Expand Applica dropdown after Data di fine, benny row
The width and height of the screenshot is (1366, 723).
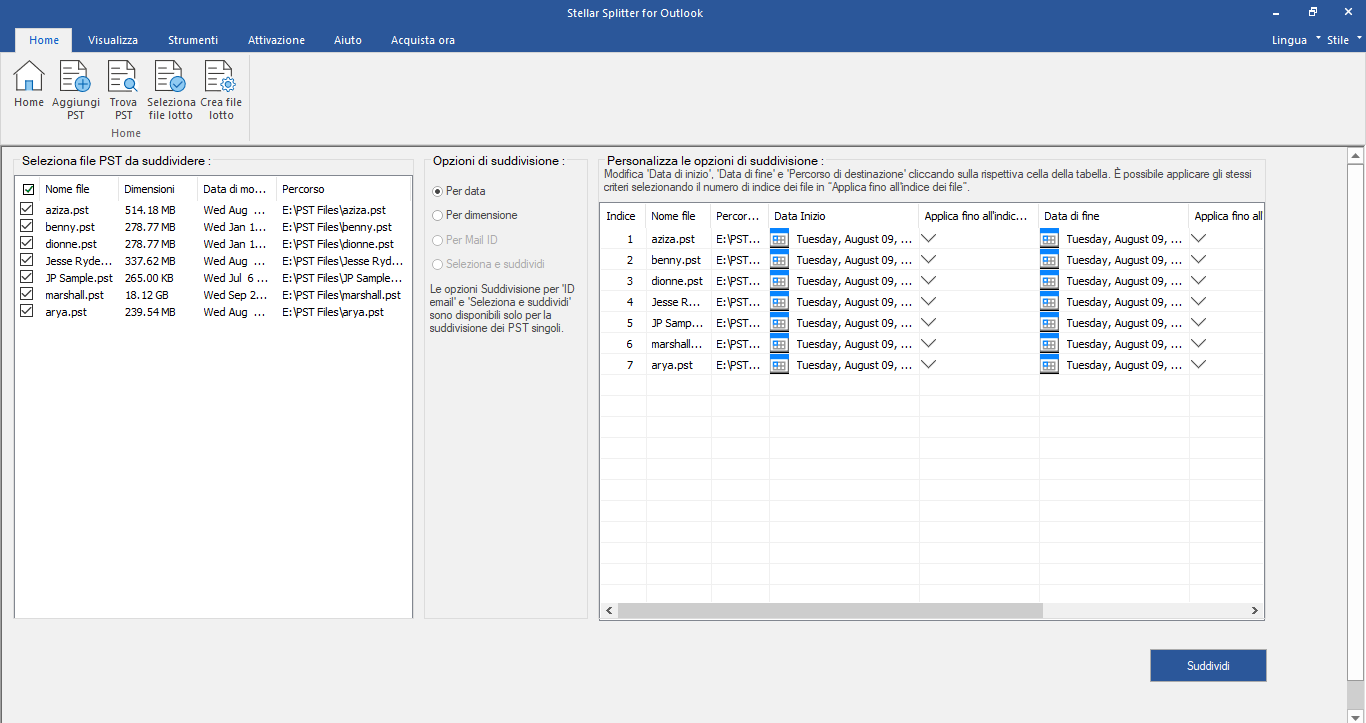pos(1199,259)
